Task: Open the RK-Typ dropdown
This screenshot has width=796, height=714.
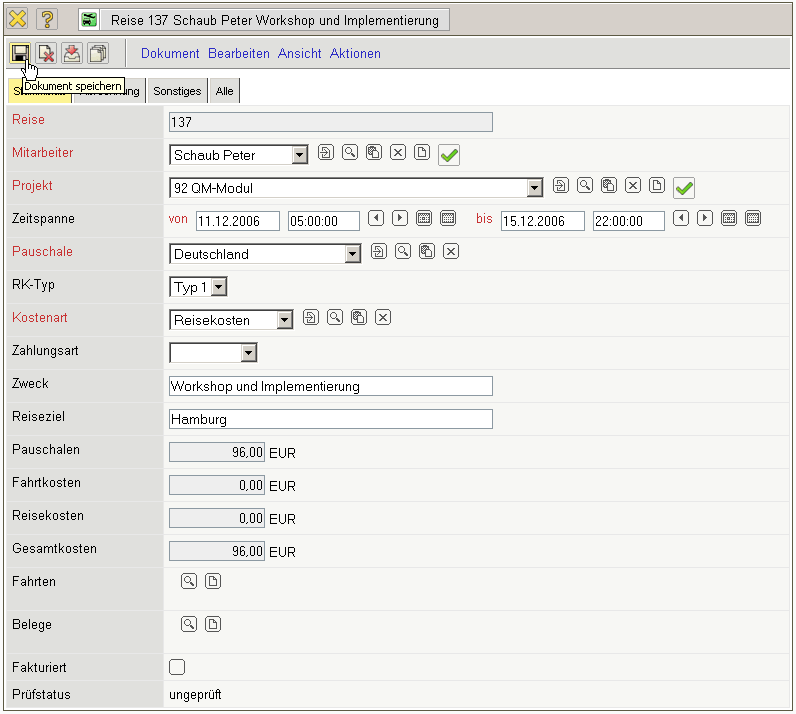Action: [219, 287]
